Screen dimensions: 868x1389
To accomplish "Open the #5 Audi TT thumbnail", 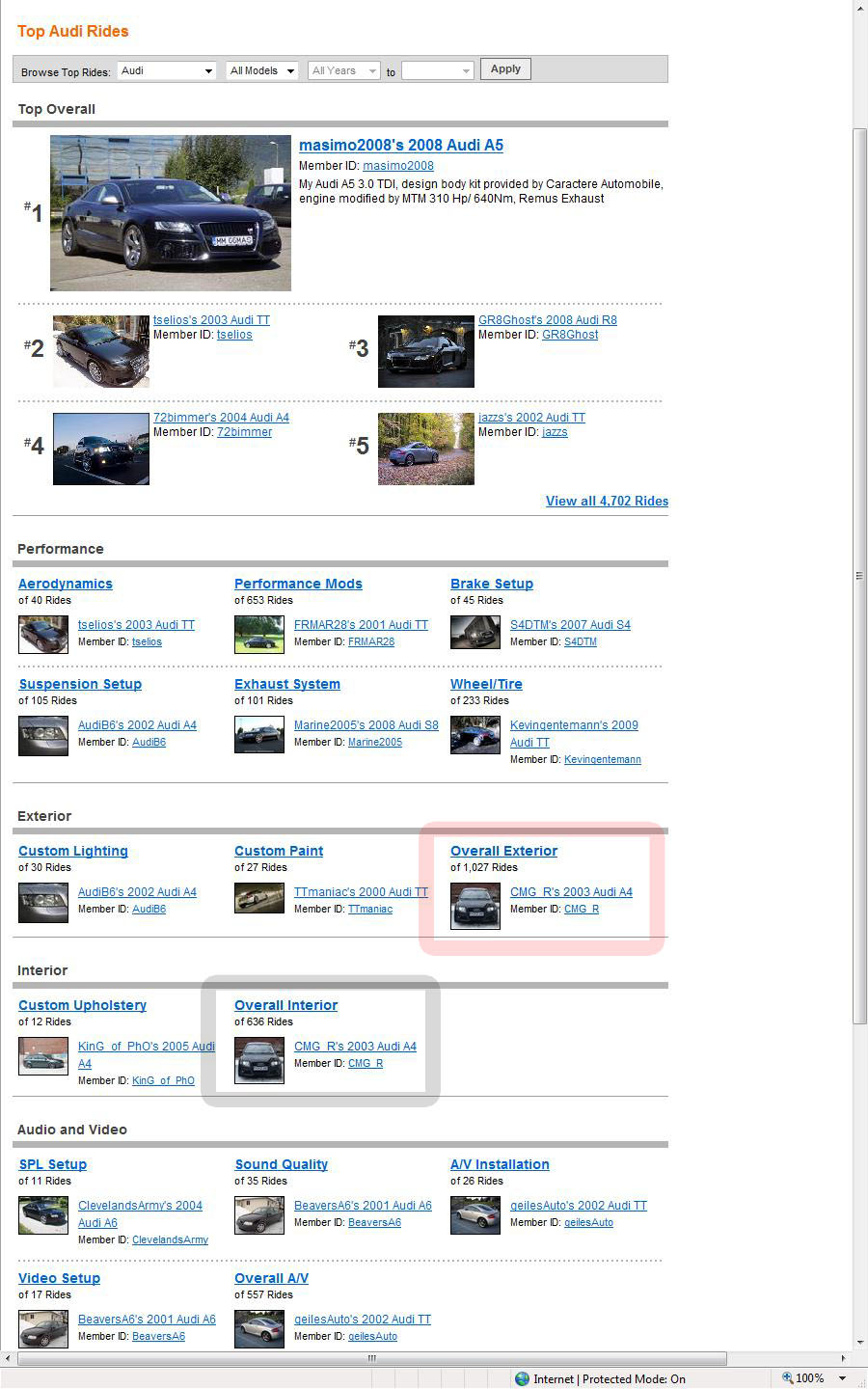I will coord(426,449).
